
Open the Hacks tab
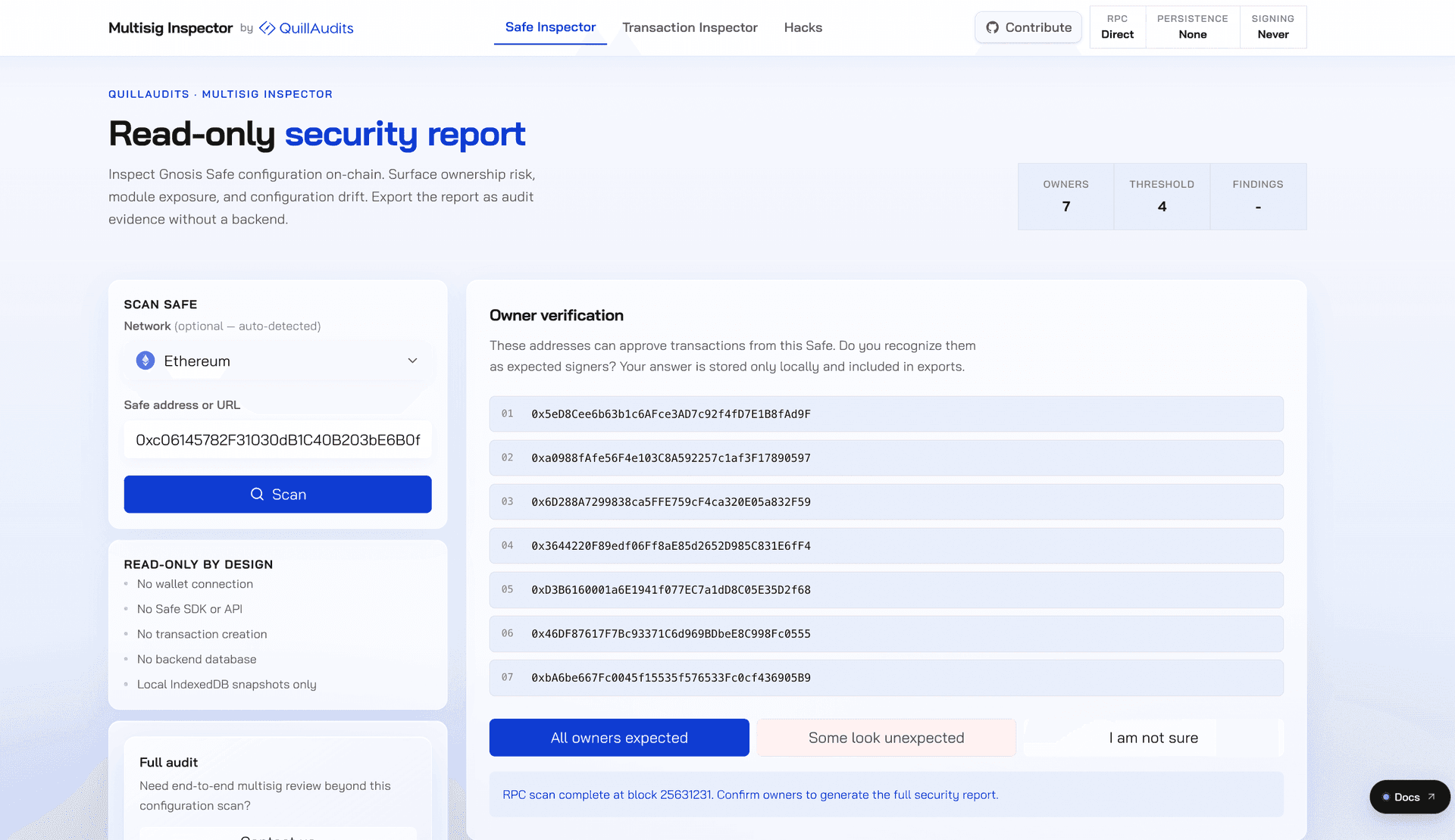click(x=803, y=27)
